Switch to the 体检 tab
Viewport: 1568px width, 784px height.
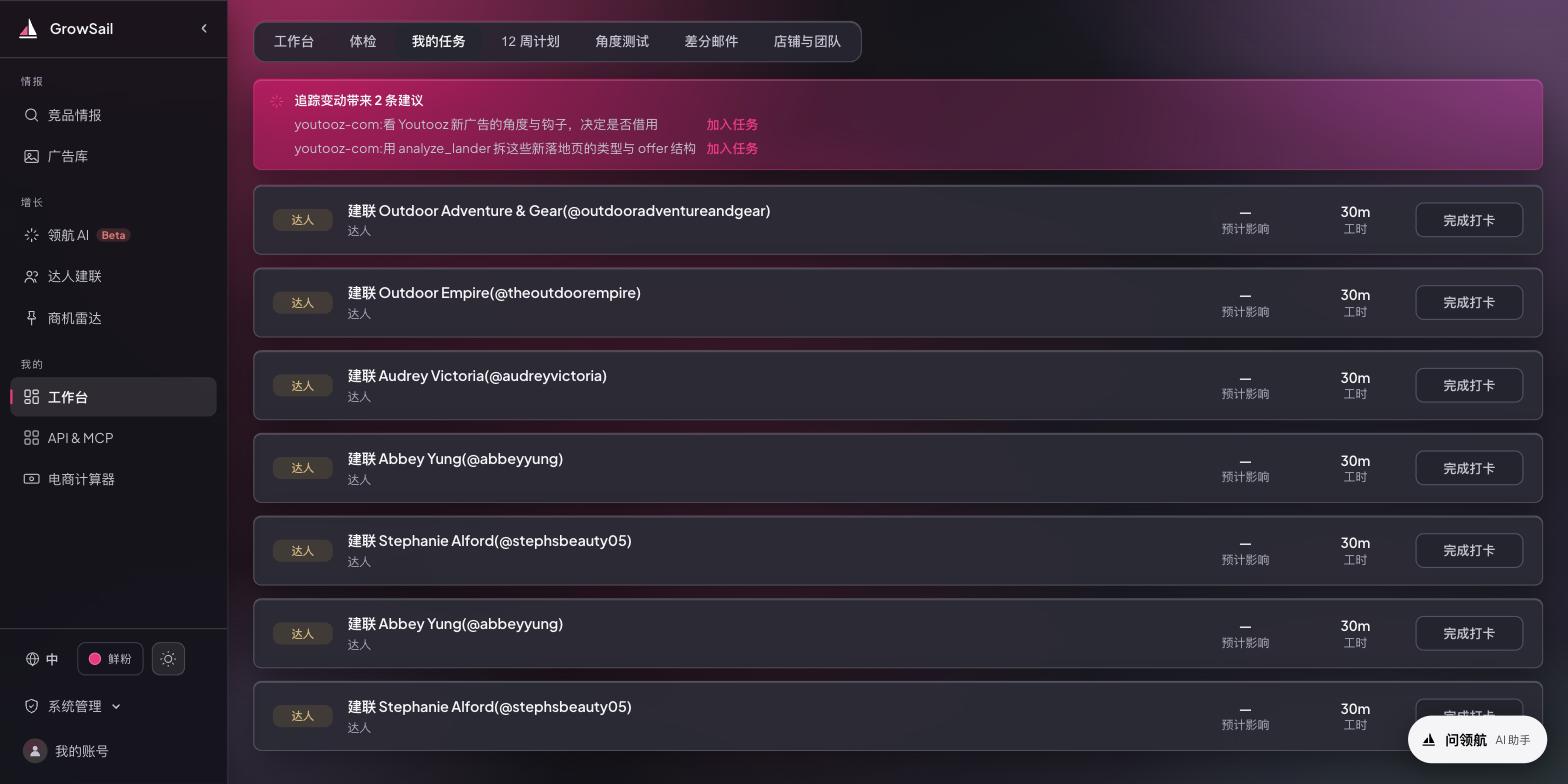[363, 41]
